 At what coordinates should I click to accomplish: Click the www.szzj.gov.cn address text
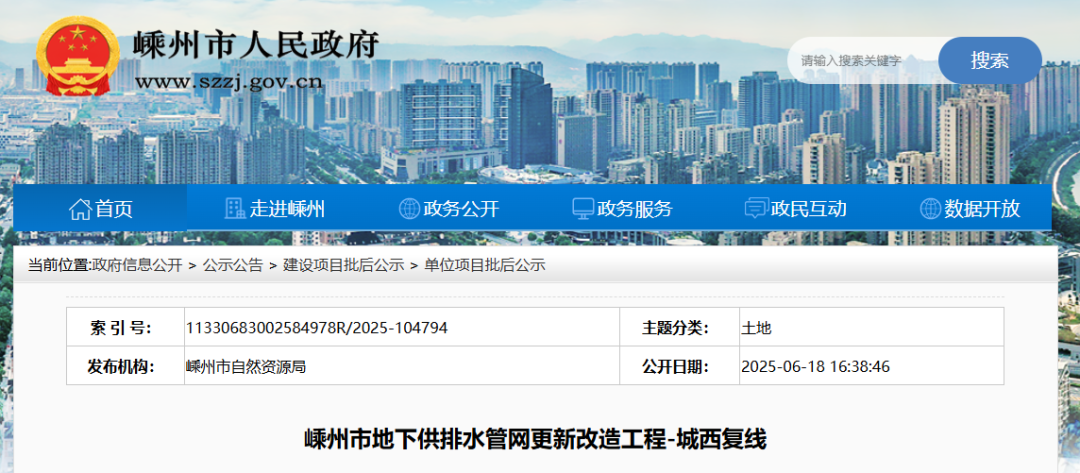(x=228, y=81)
